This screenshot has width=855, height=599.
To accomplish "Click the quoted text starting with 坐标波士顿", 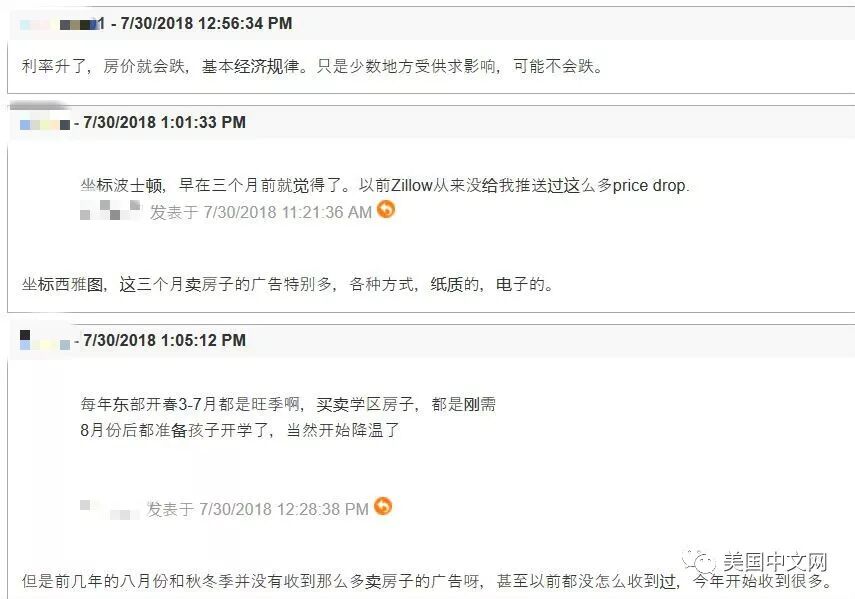I will coord(385,186).
